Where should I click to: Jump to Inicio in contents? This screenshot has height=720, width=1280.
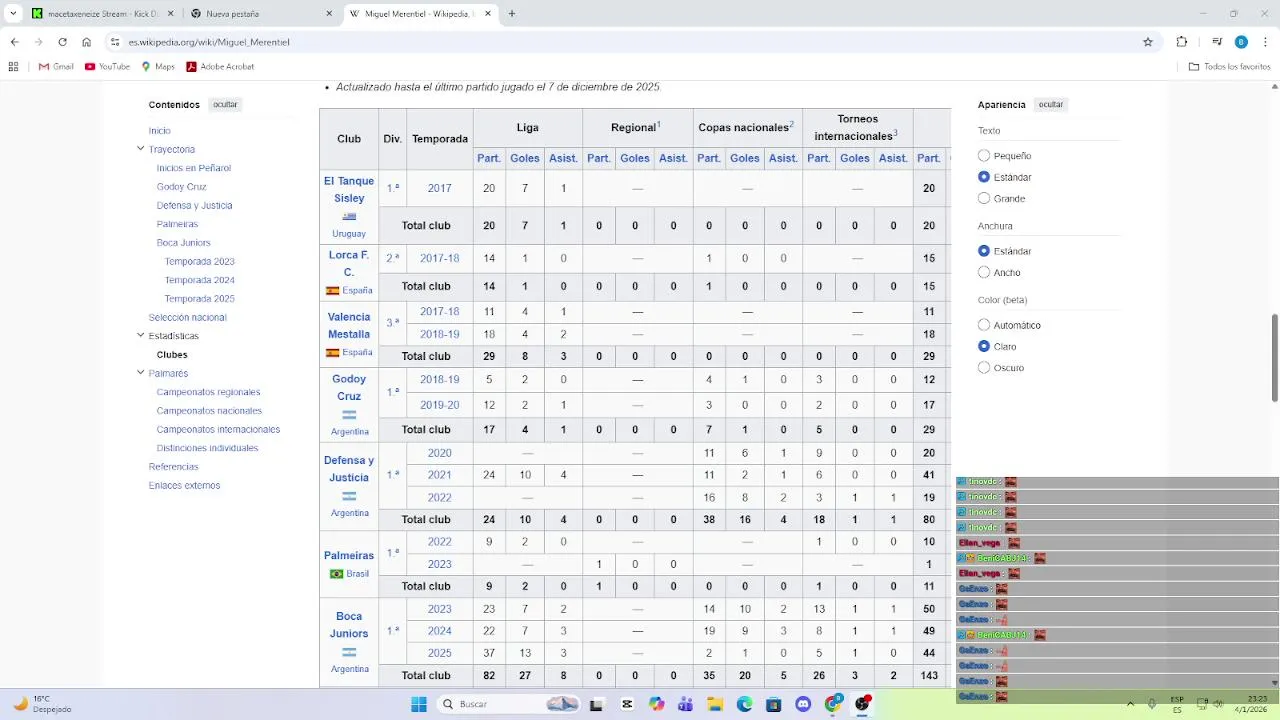160,131
